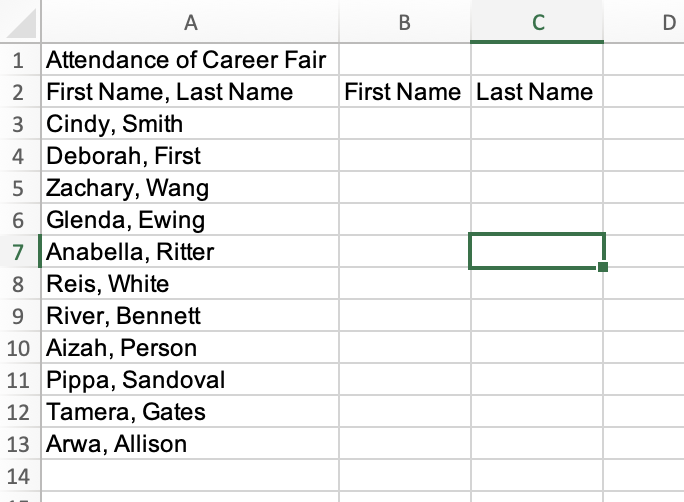This screenshot has height=502, width=684.
Task: Click the row 7 header
Action: coord(19,252)
